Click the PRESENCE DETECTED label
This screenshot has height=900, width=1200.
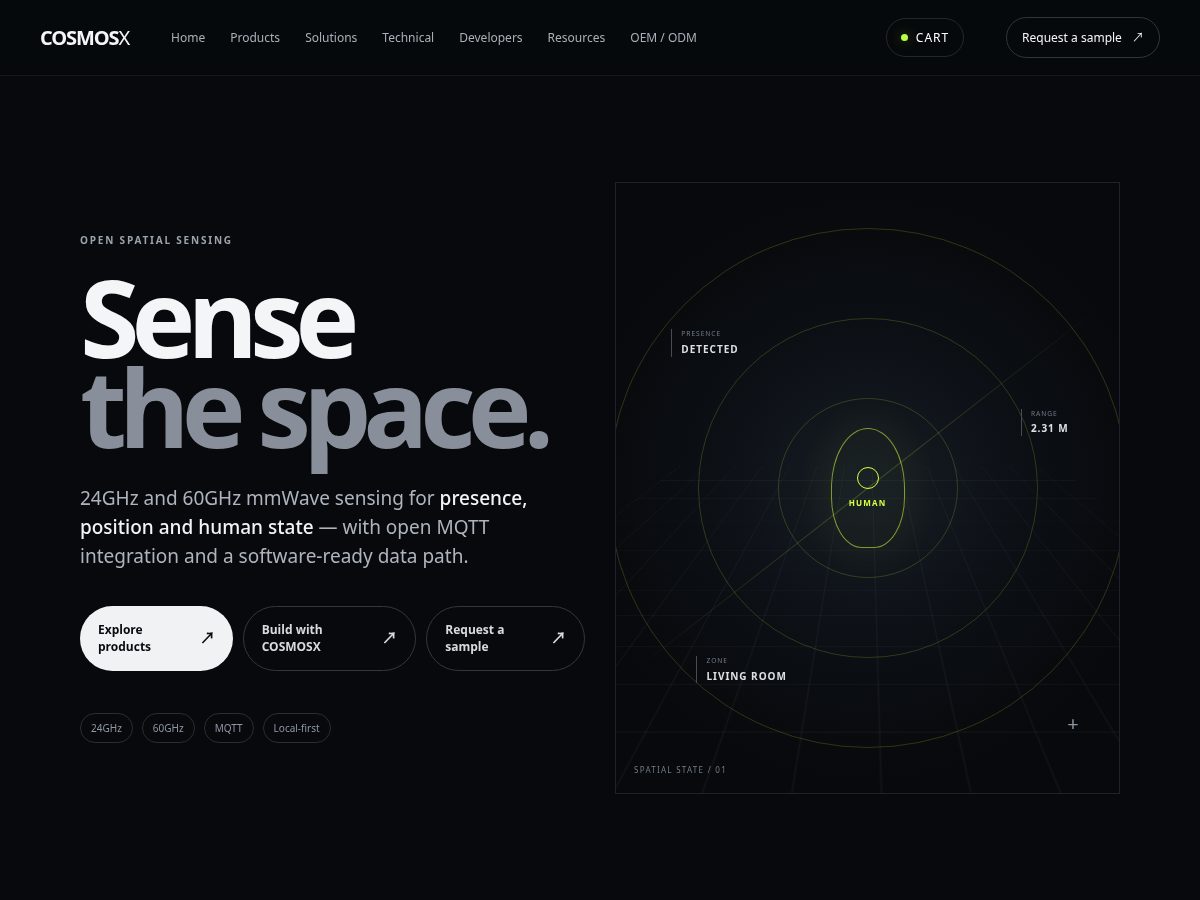tap(705, 342)
